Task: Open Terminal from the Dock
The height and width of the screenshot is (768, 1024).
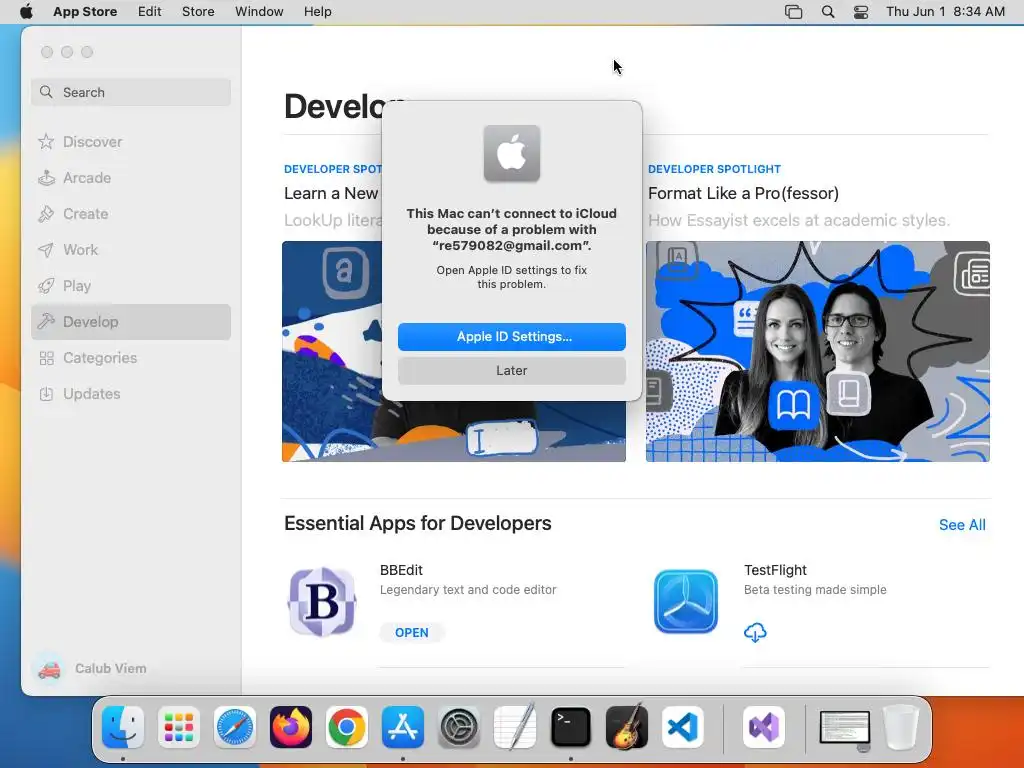Action: tap(571, 727)
